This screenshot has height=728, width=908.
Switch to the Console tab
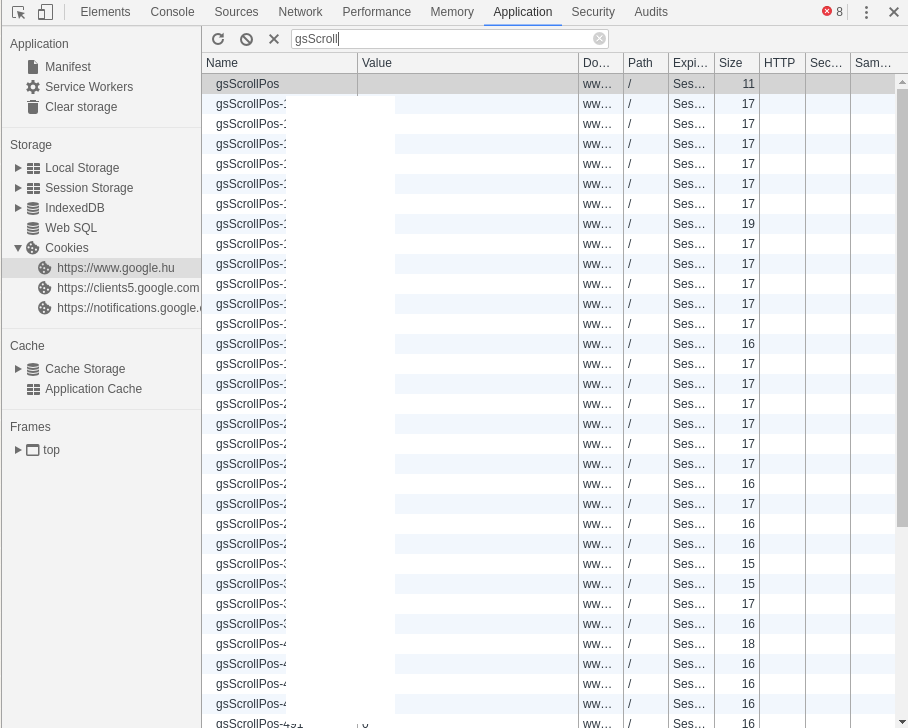(172, 12)
